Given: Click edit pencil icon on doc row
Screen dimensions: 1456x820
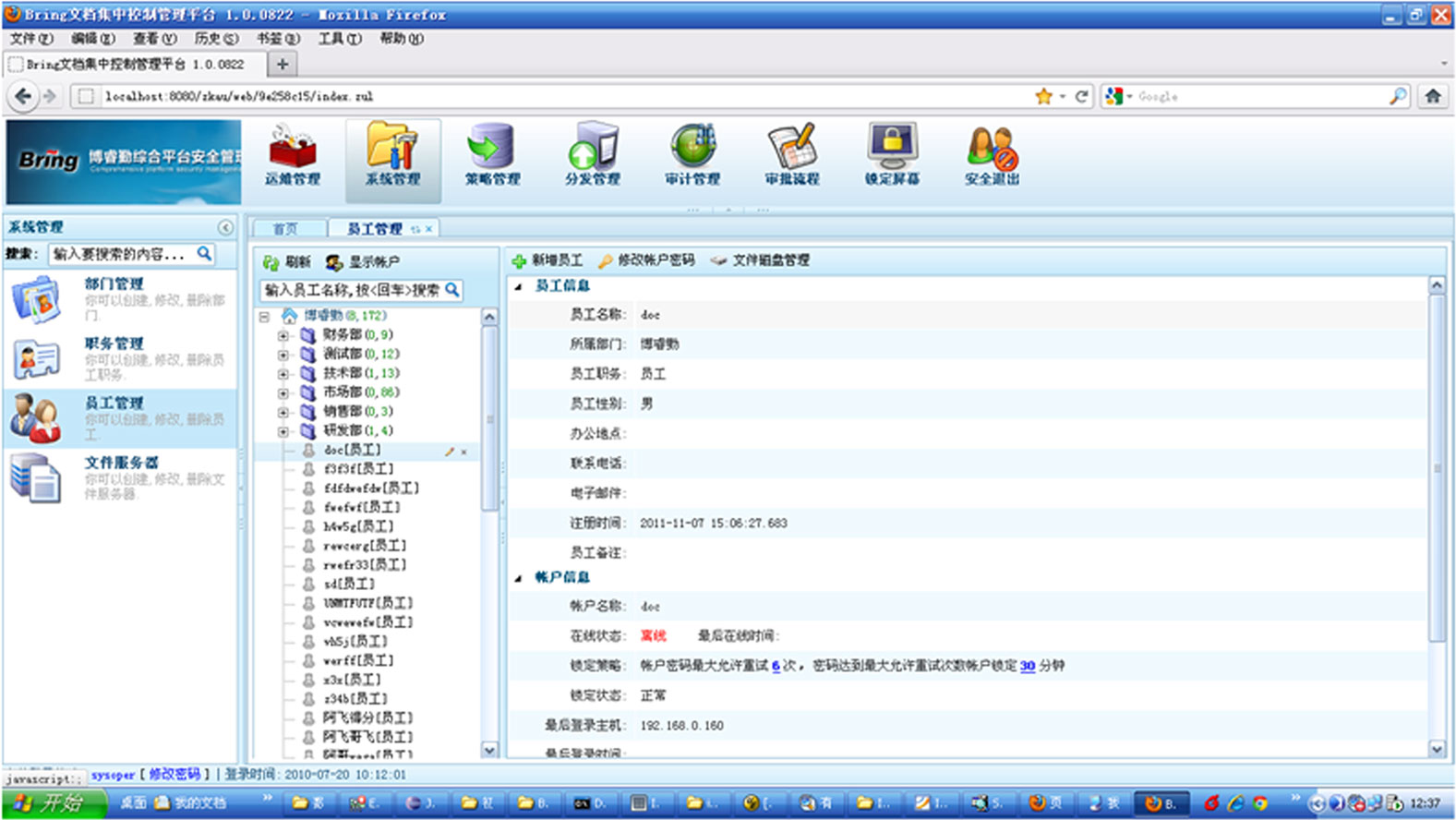Looking at the screenshot, I should 450,452.
